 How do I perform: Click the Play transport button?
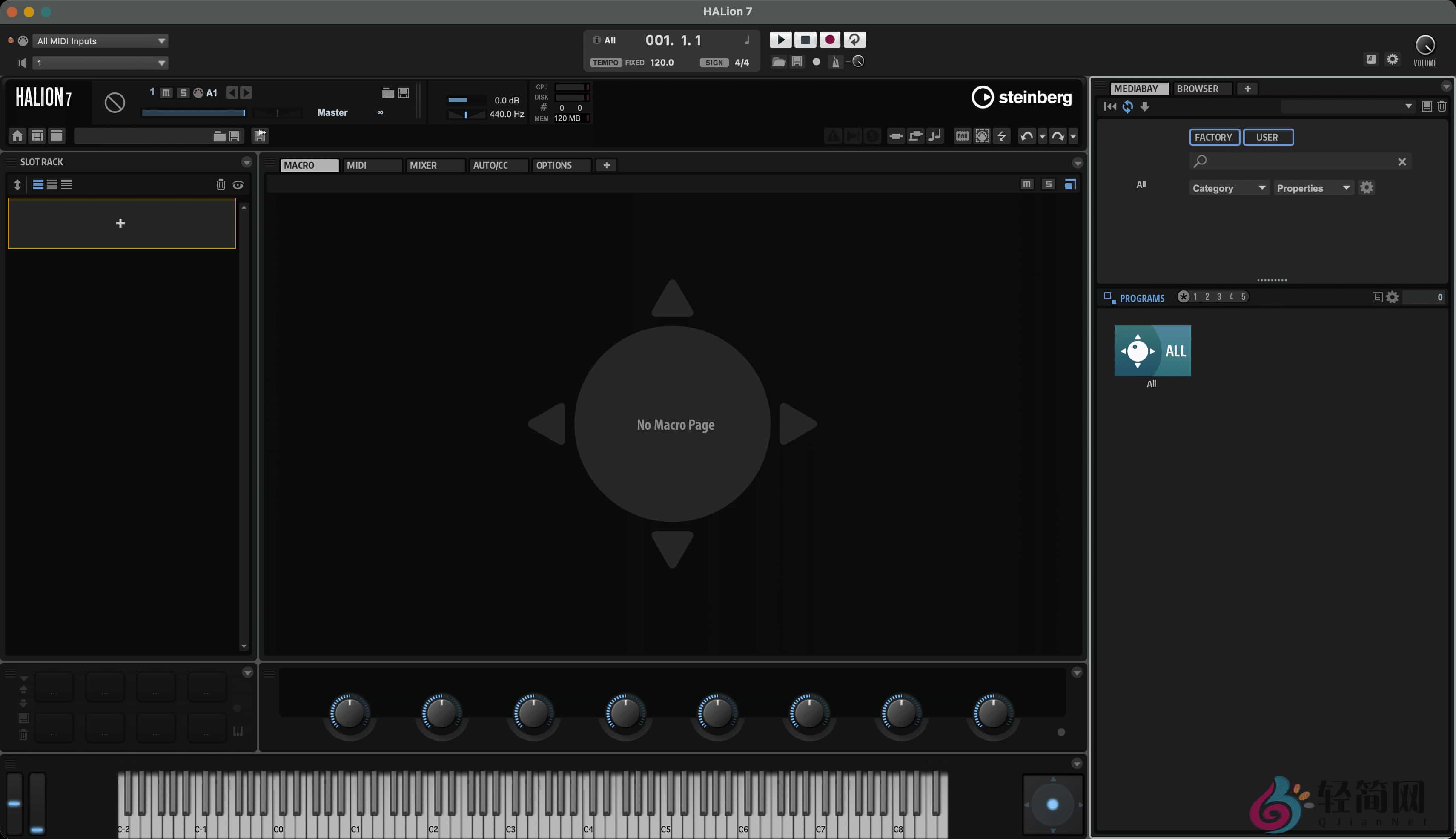click(780, 40)
